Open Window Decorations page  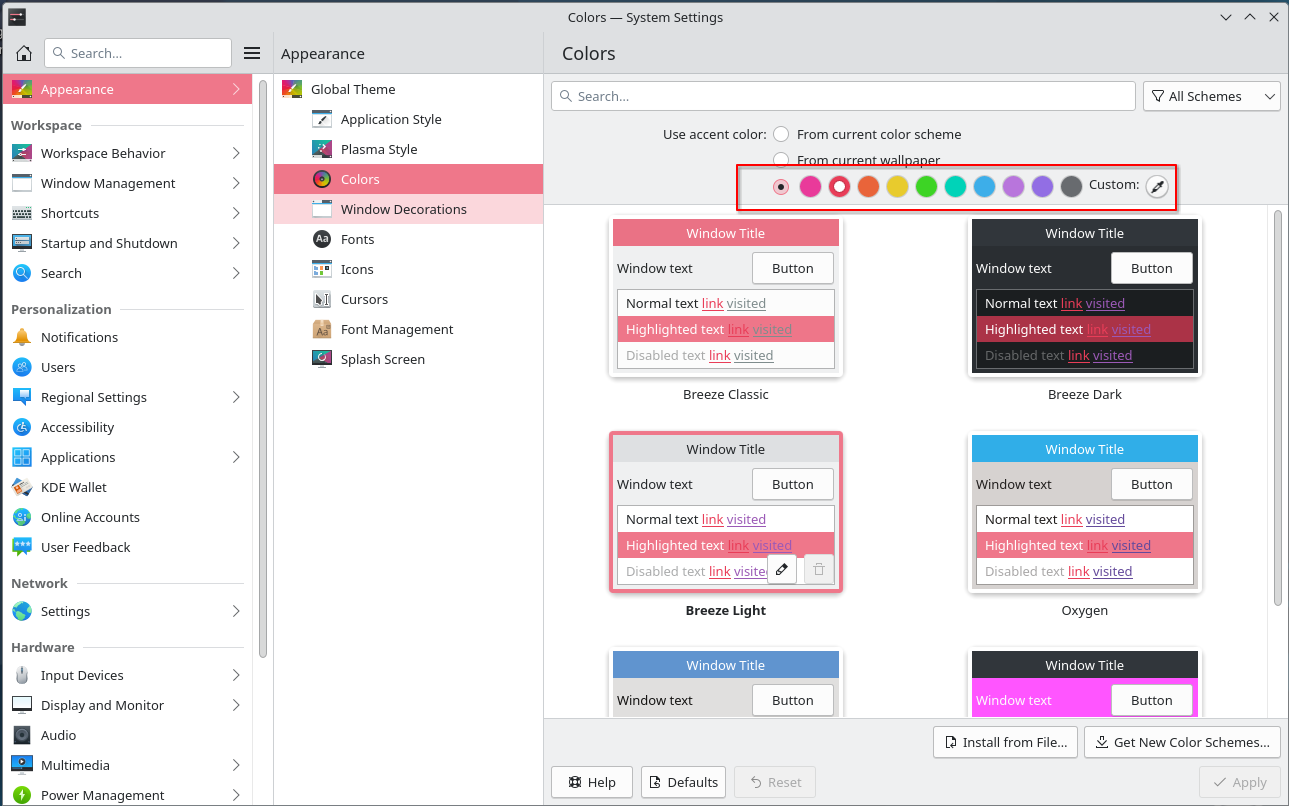pos(408,209)
